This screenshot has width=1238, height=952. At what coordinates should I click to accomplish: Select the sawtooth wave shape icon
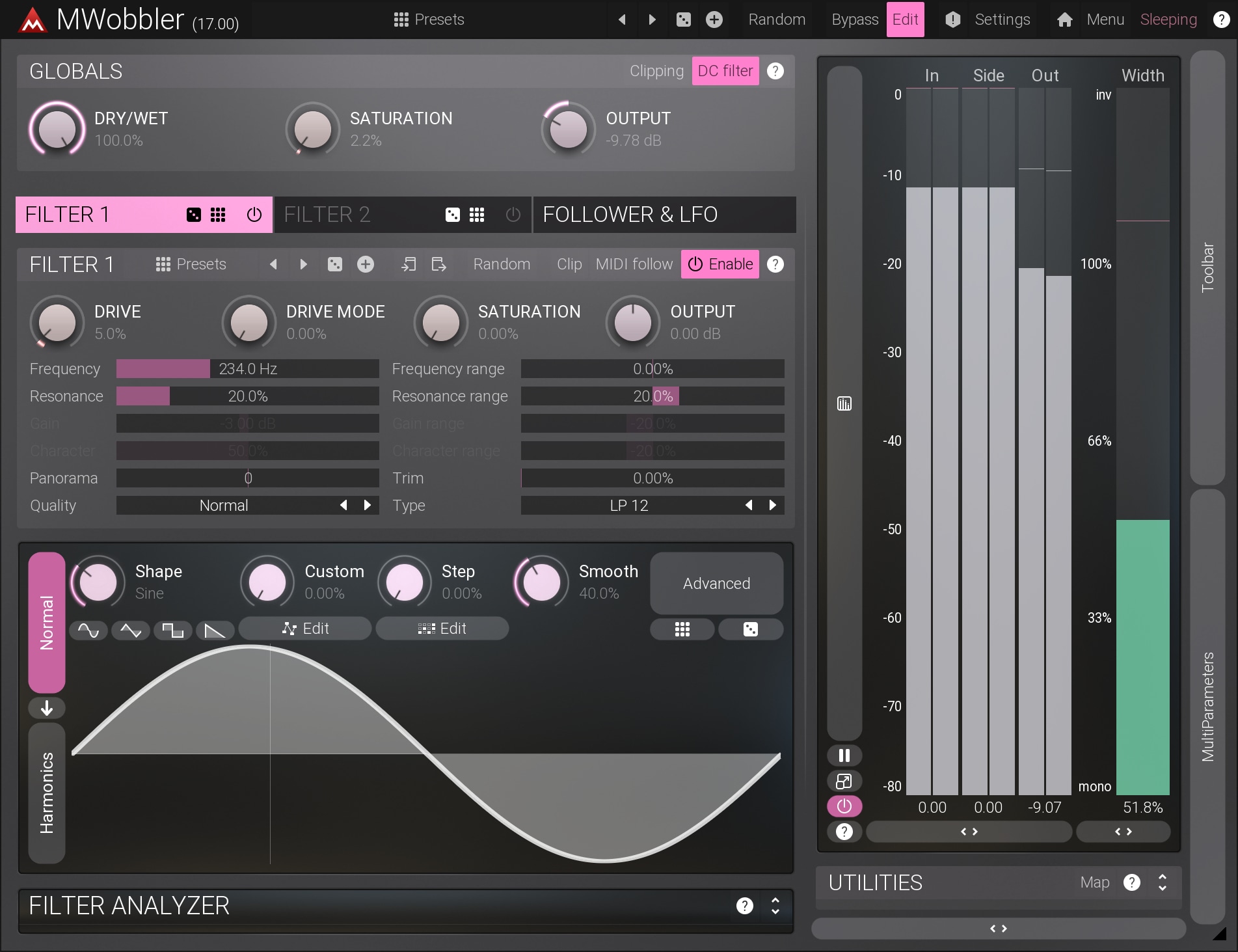215,630
